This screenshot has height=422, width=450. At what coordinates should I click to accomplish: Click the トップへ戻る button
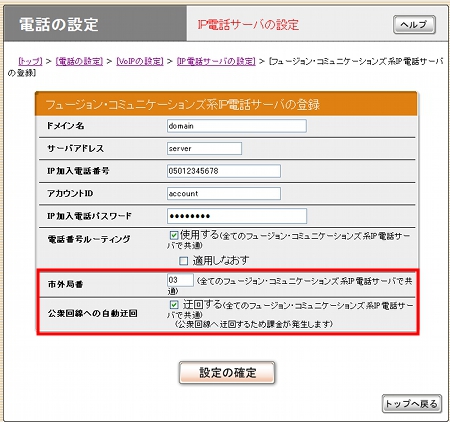(412, 404)
